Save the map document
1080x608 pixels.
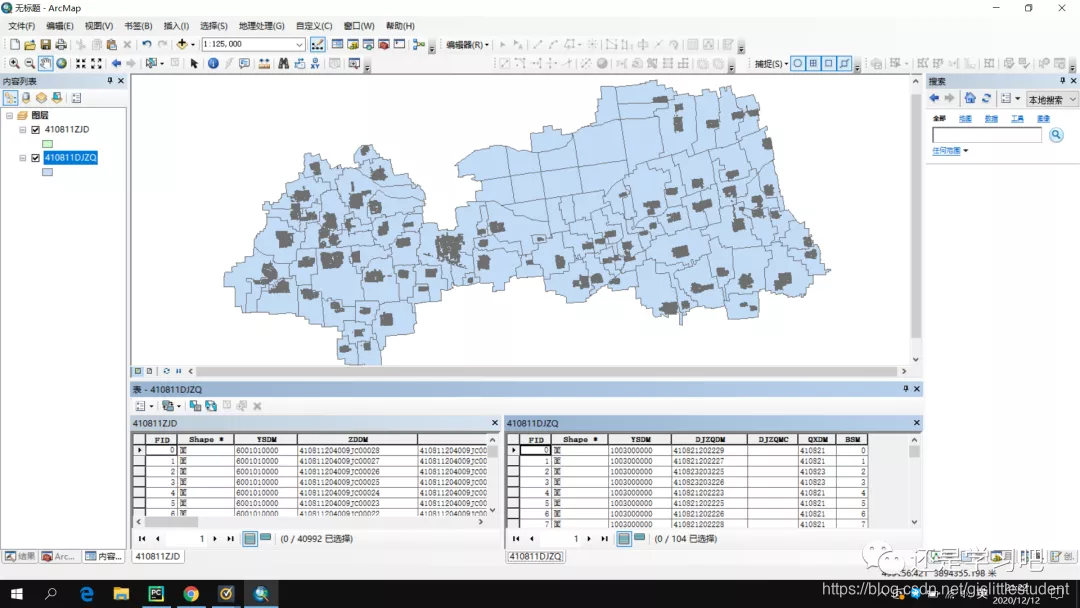[45, 45]
